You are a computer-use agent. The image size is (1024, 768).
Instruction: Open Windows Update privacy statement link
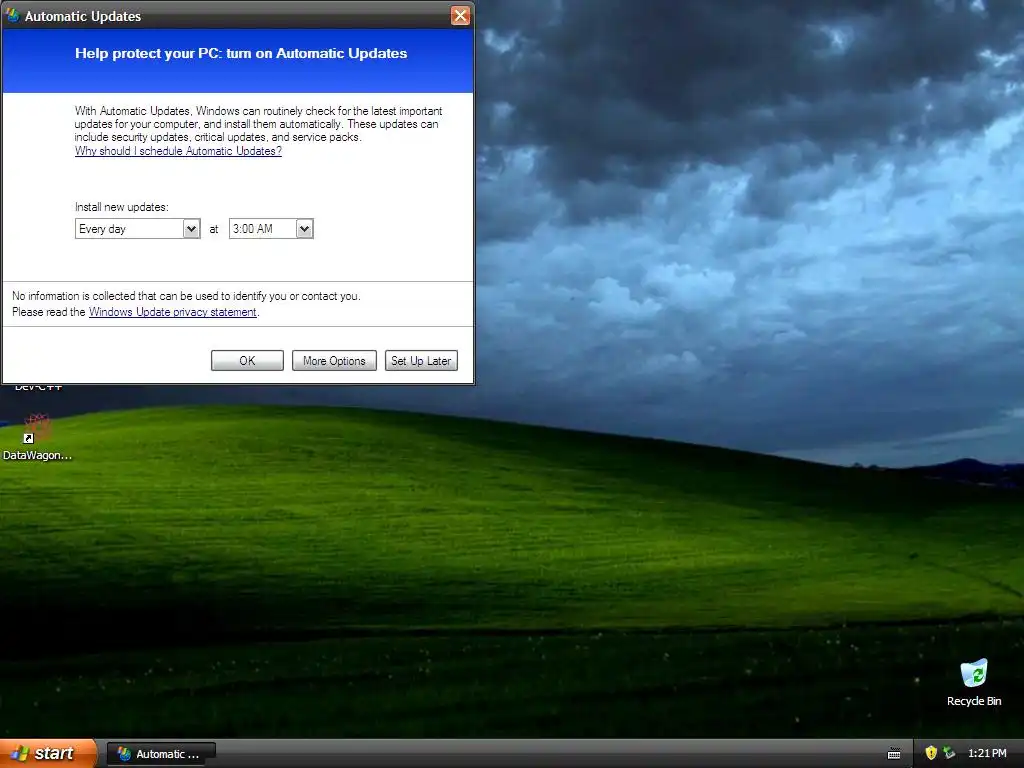(172, 312)
